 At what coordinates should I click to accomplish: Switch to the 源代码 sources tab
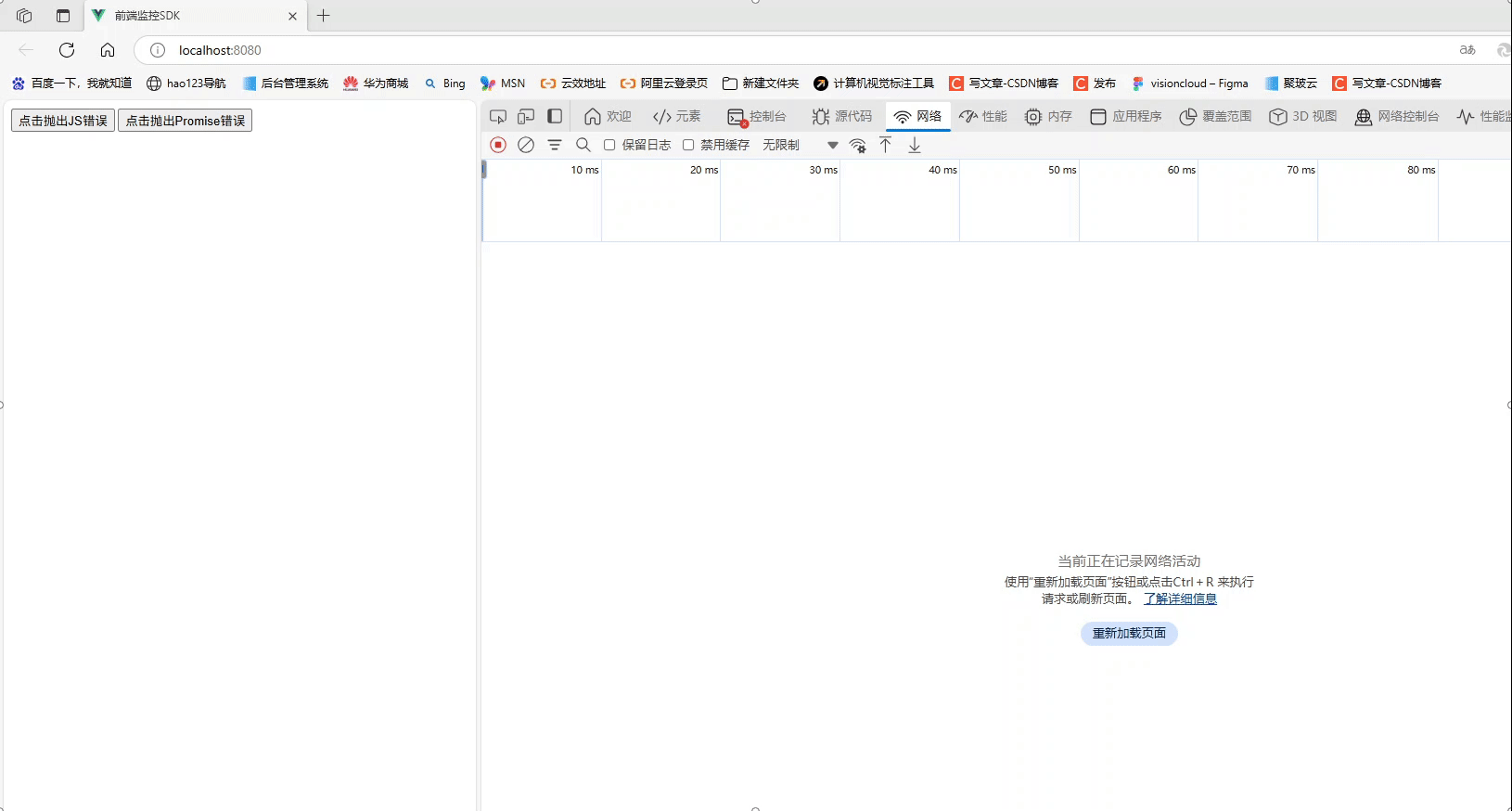click(842, 117)
